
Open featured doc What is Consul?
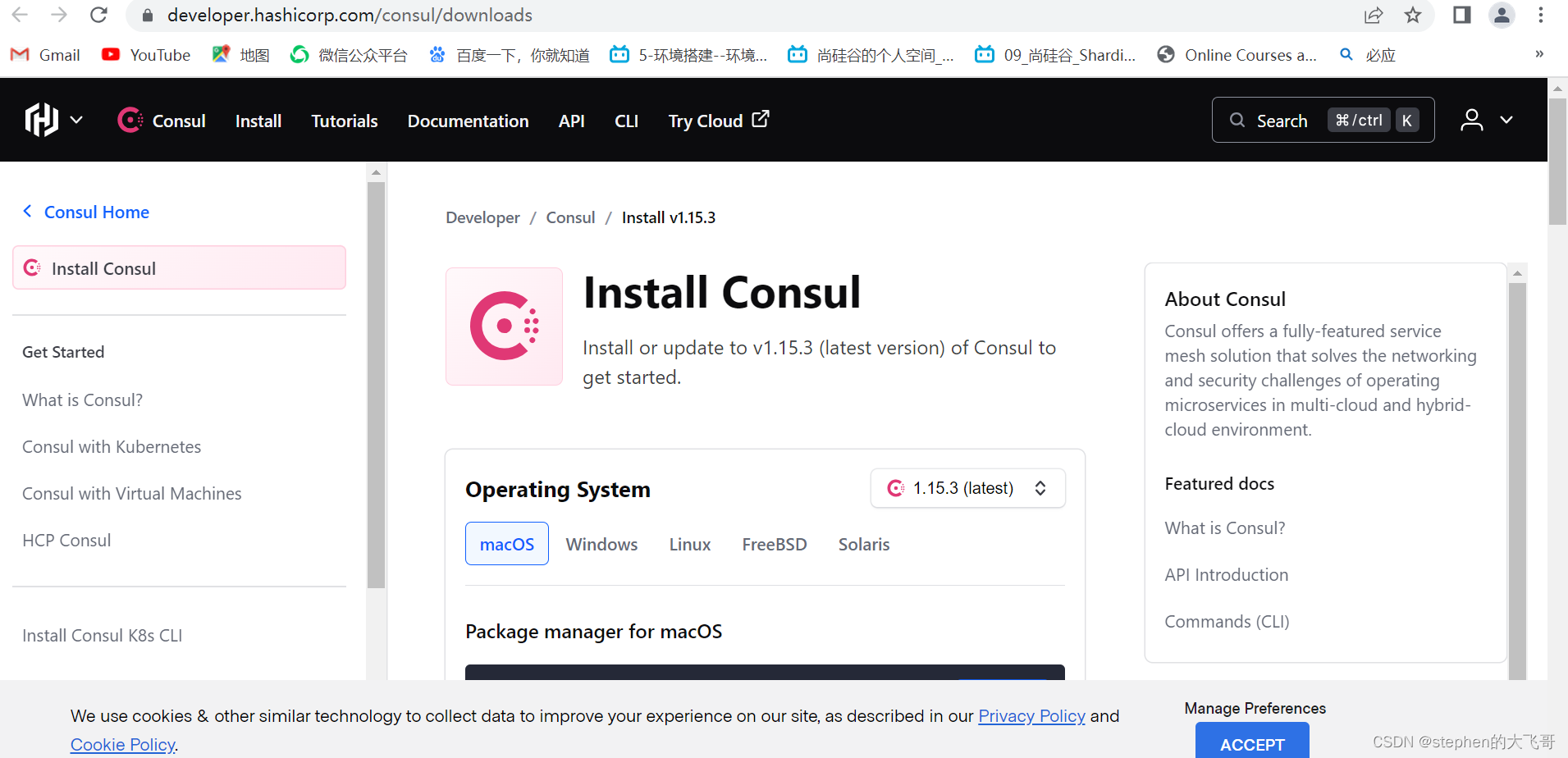pyautogui.click(x=1225, y=527)
